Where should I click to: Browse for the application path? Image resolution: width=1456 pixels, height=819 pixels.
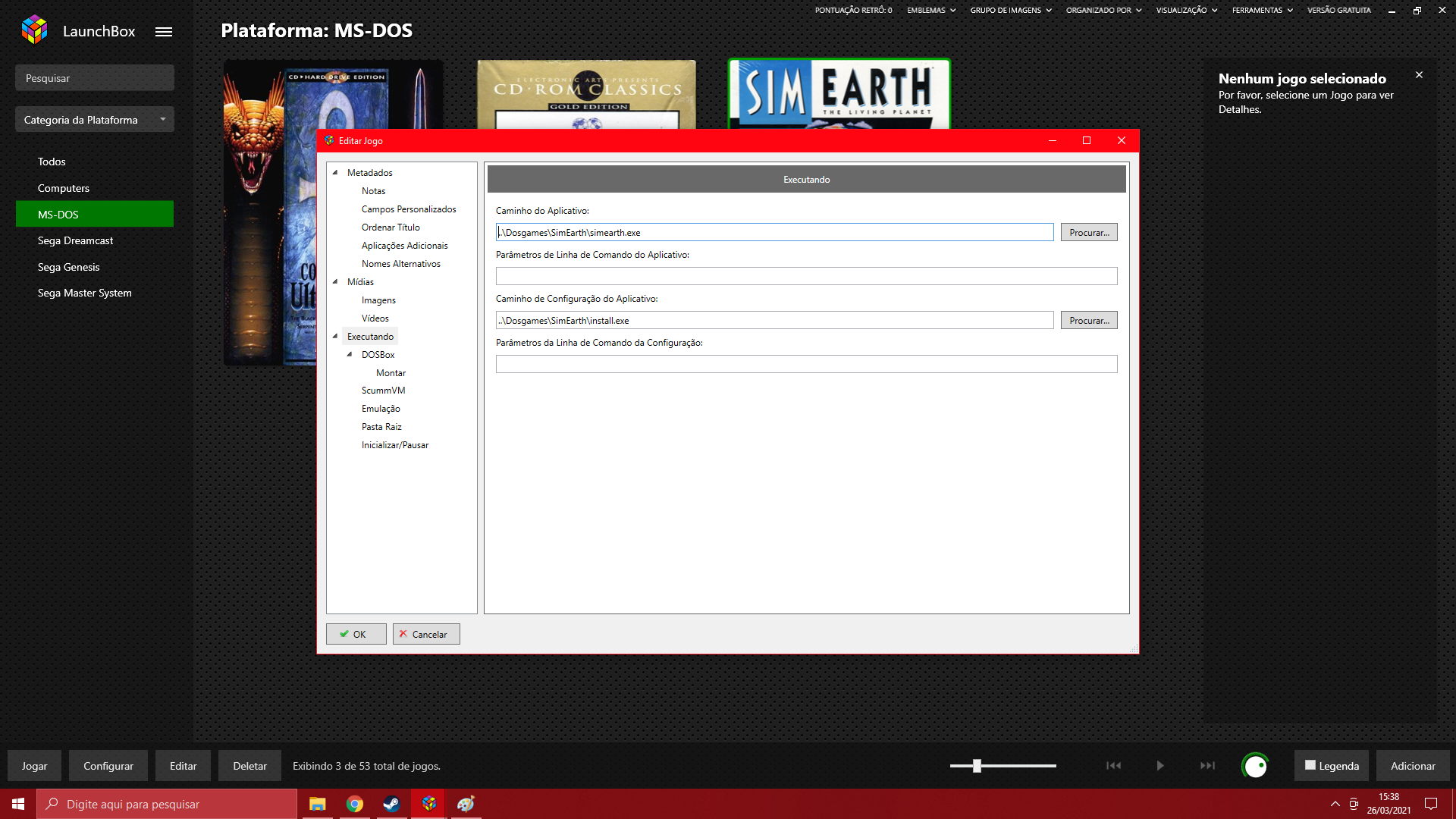click(1089, 232)
